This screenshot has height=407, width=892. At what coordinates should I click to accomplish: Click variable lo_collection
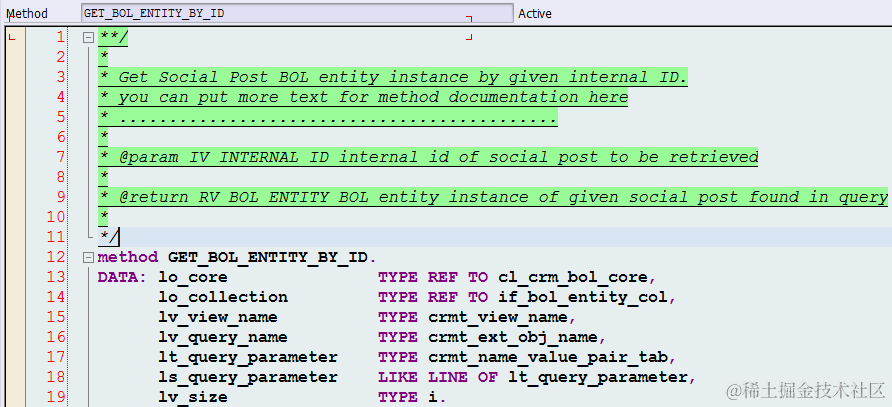coord(223,297)
